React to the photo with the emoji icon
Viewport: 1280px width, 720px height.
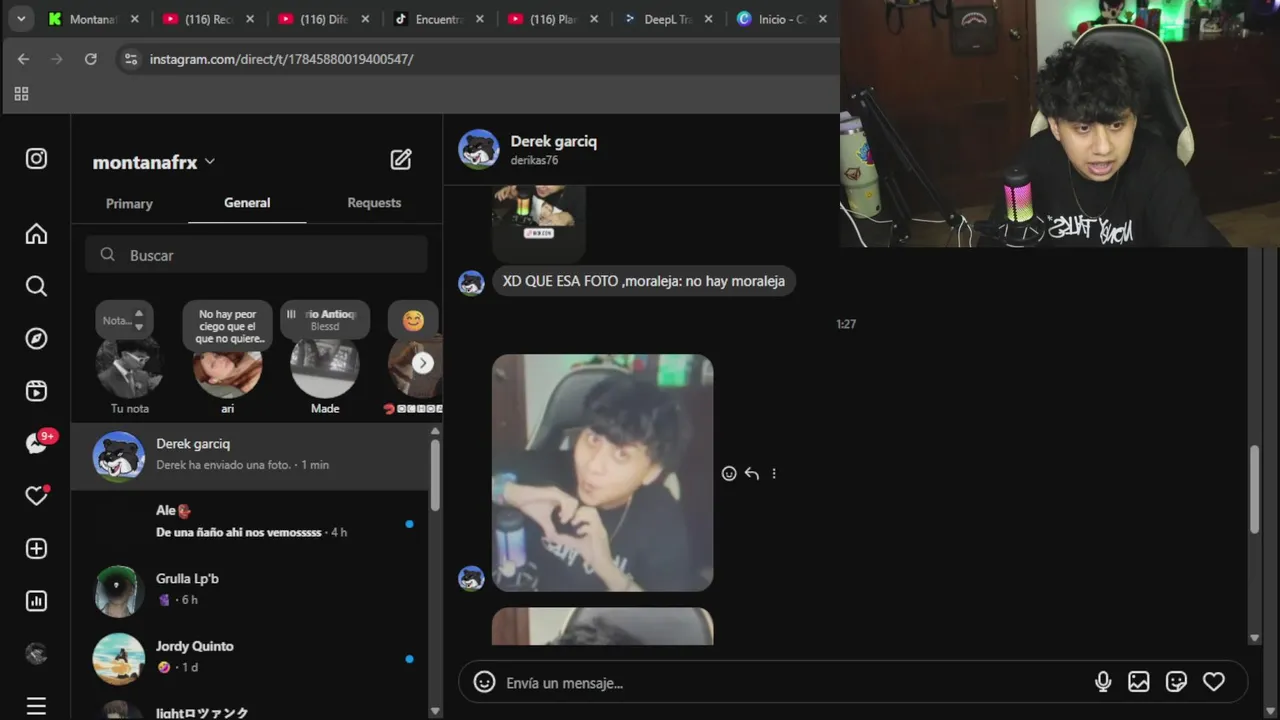(729, 474)
